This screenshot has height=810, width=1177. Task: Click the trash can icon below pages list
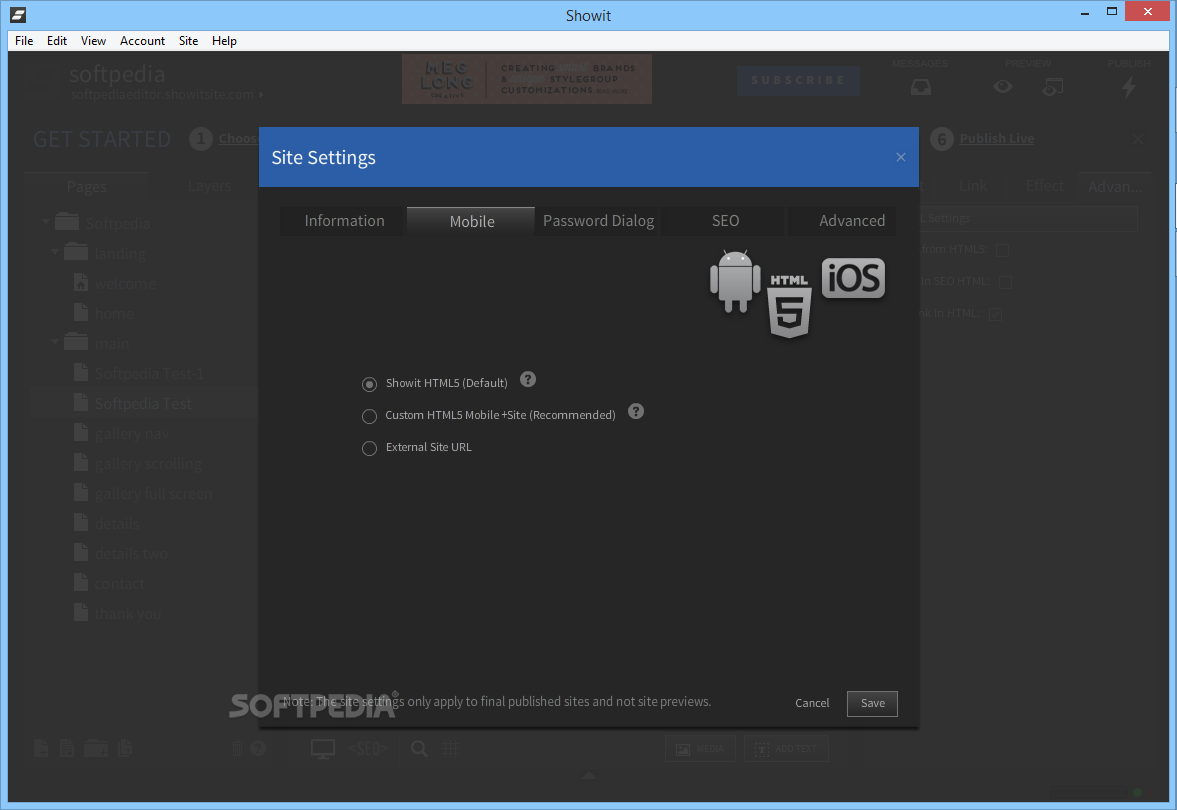click(x=237, y=748)
